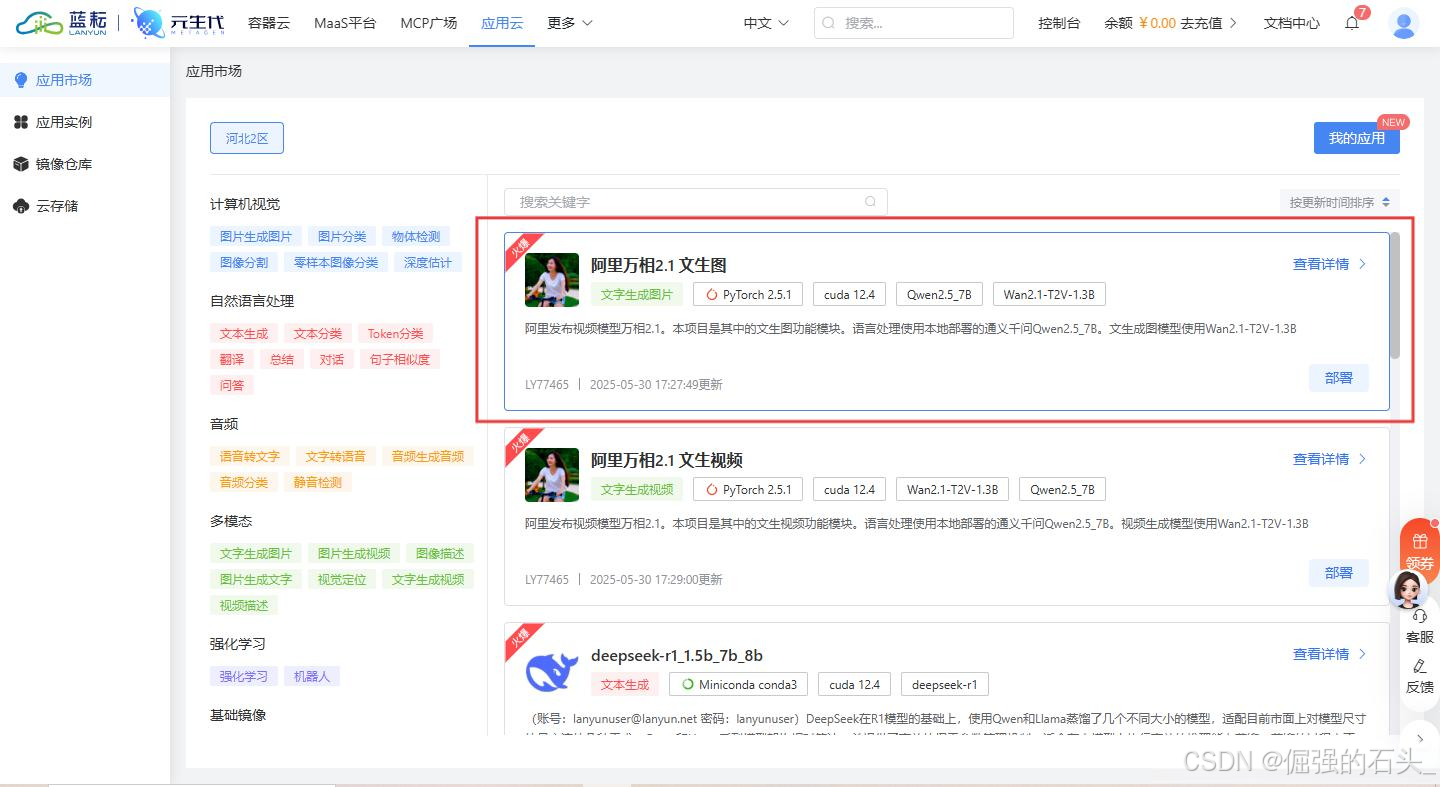The height and width of the screenshot is (787, 1440).
Task: Open 文档中心 link
Action: pyautogui.click(x=1292, y=23)
